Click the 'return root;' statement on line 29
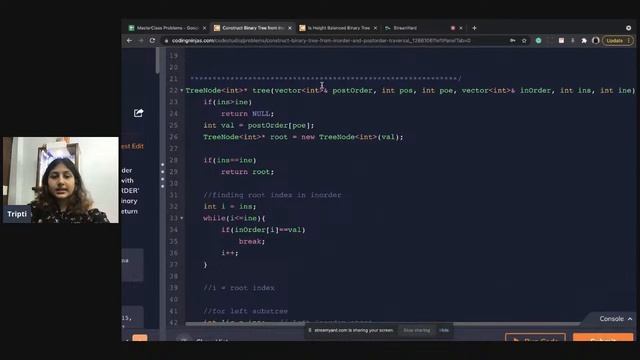The height and width of the screenshot is (360, 640). pyautogui.click(x=248, y=172)
